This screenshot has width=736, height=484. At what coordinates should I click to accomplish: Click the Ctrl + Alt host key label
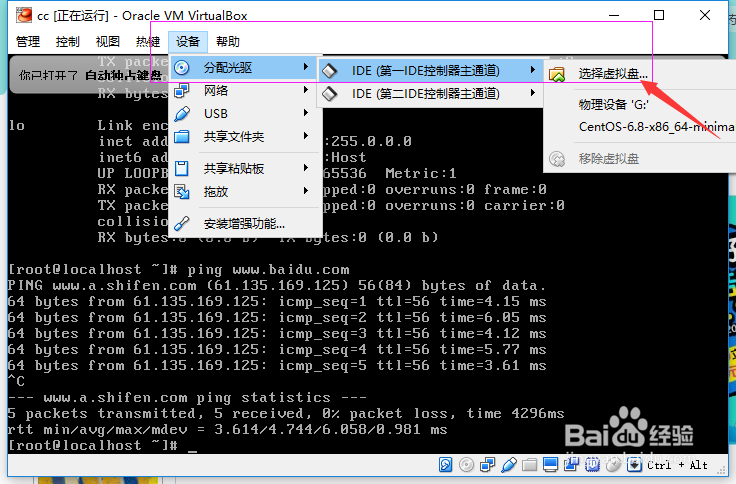coord(677,465)
